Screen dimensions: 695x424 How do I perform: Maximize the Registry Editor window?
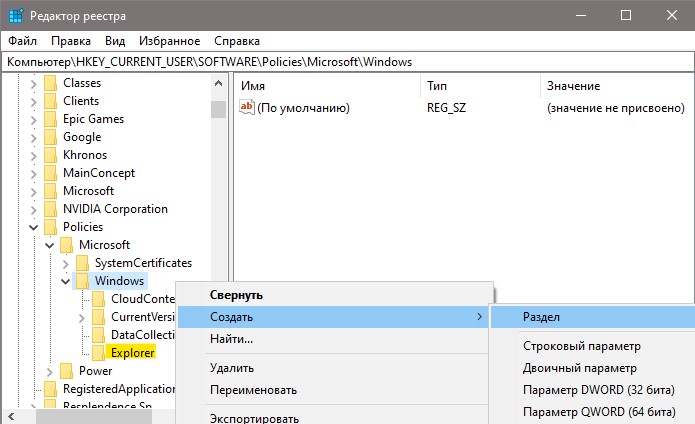626,16
